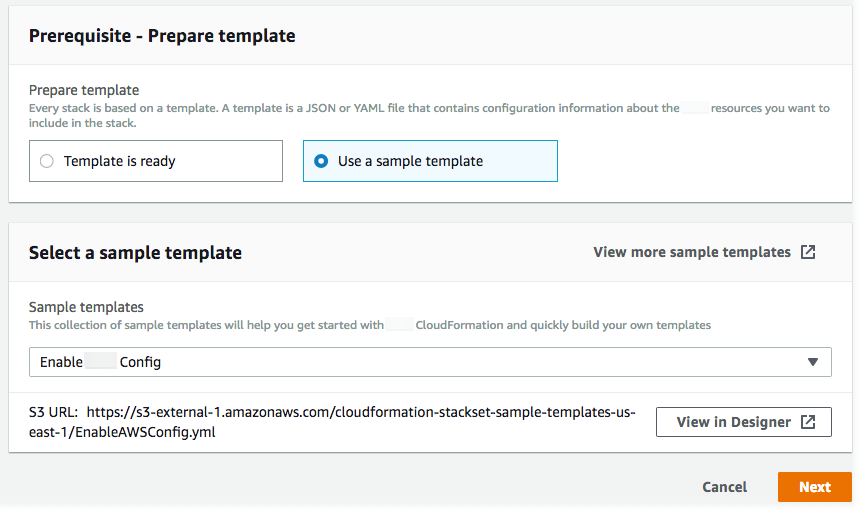The width and height of the screenshot is (860, 511).
Task: Click the external link icon inside View in Designer
Action: point(809,422)
